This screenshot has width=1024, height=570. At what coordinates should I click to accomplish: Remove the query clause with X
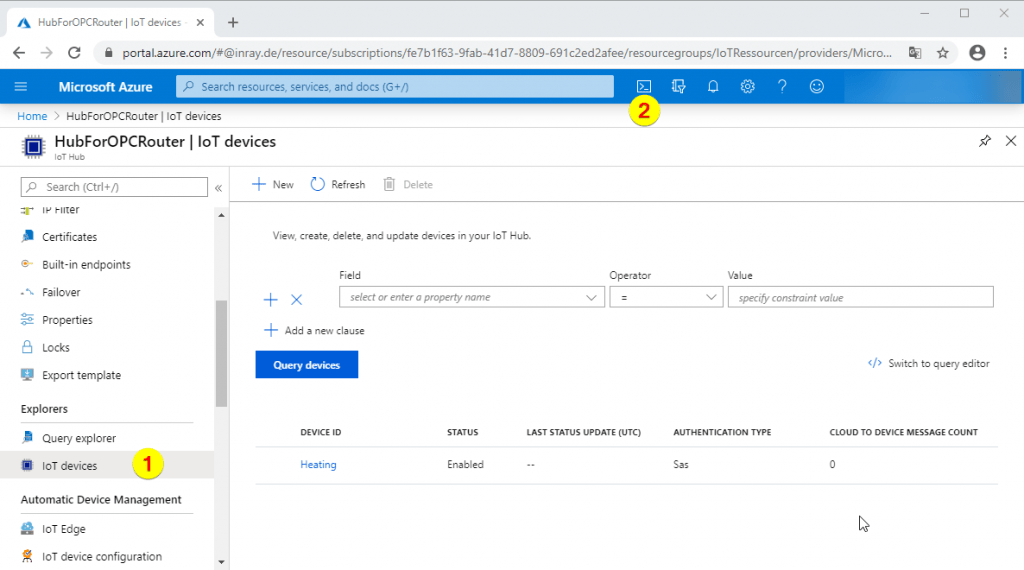(x=296, y=299)
